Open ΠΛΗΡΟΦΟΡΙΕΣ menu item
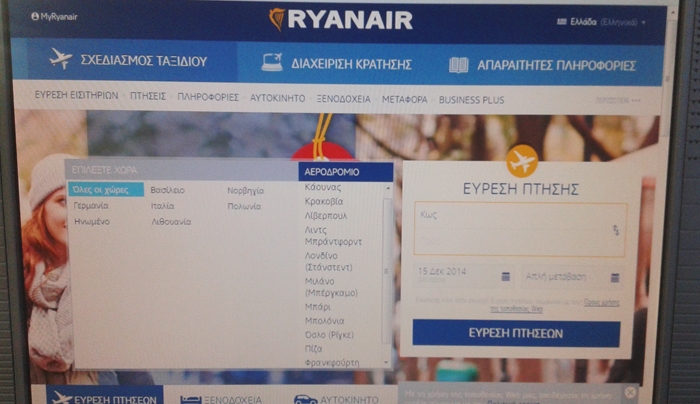This screenshot has height=404, width=700. [x=208, y=97]
